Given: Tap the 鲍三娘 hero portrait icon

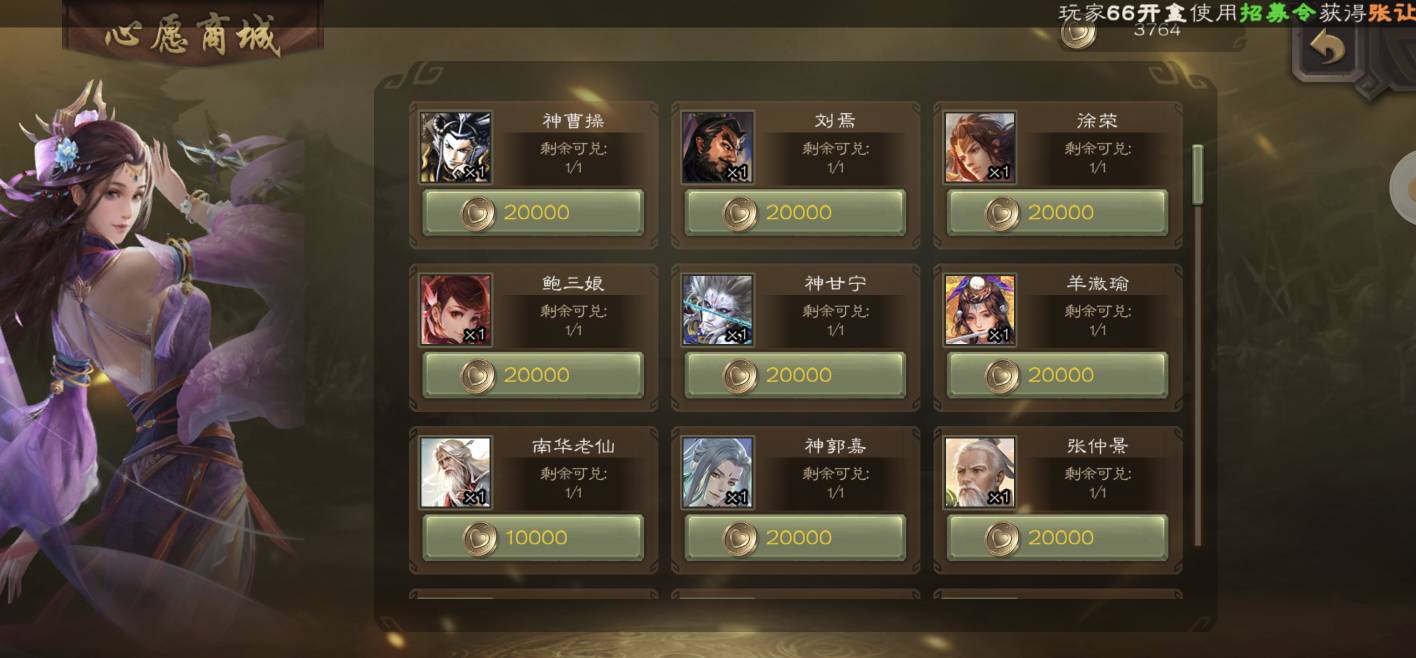Looking at the screenshot, I should (456, 310).
